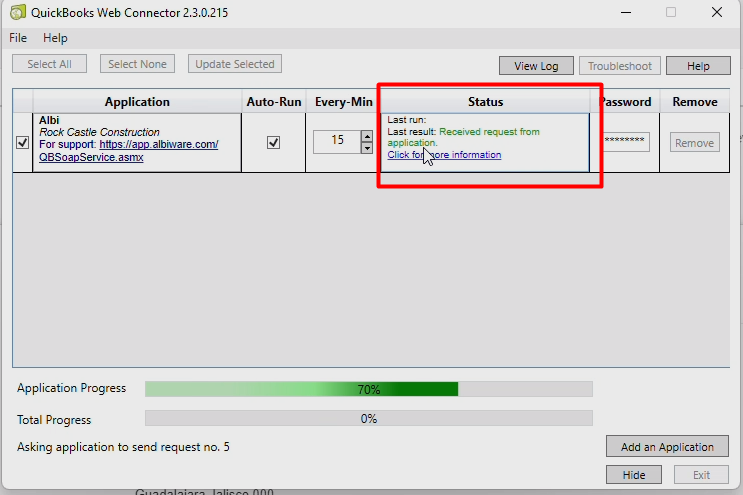Open the File menu

[x=18, y=38]
